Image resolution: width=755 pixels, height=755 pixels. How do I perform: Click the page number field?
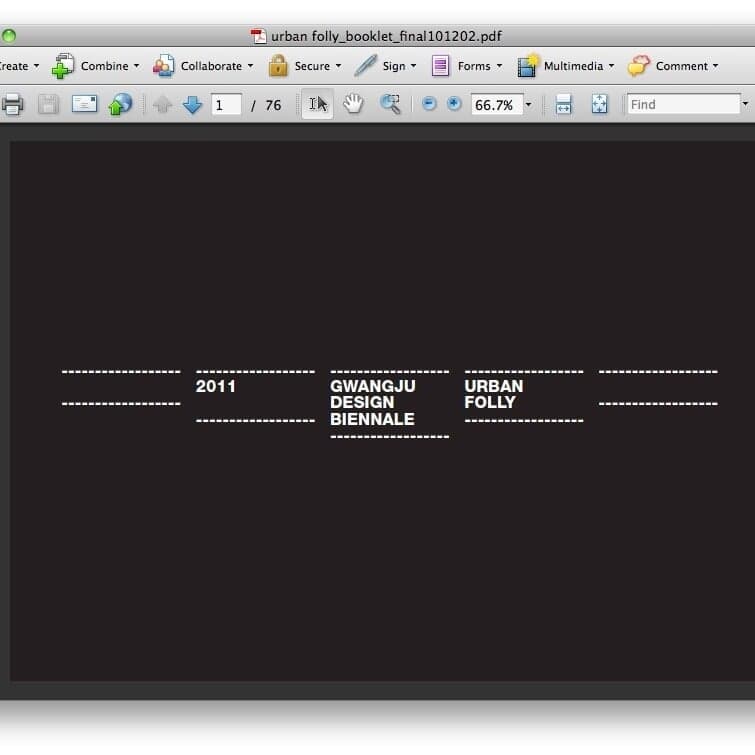coord(226,104)
